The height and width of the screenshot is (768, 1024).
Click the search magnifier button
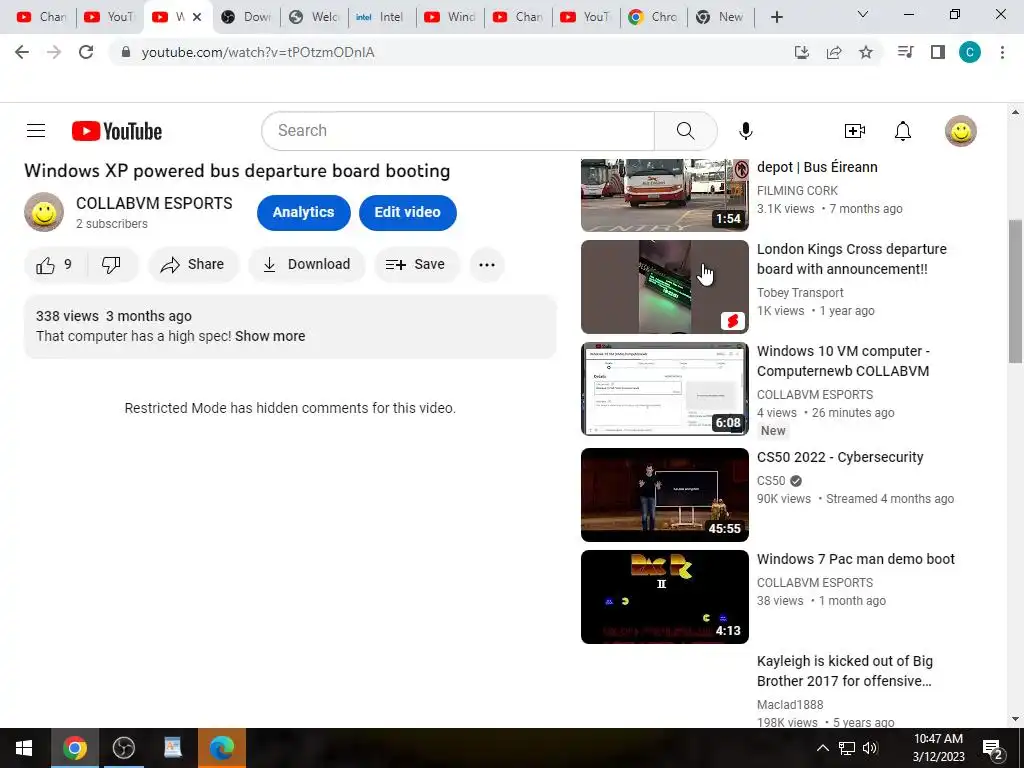[686, 131]
